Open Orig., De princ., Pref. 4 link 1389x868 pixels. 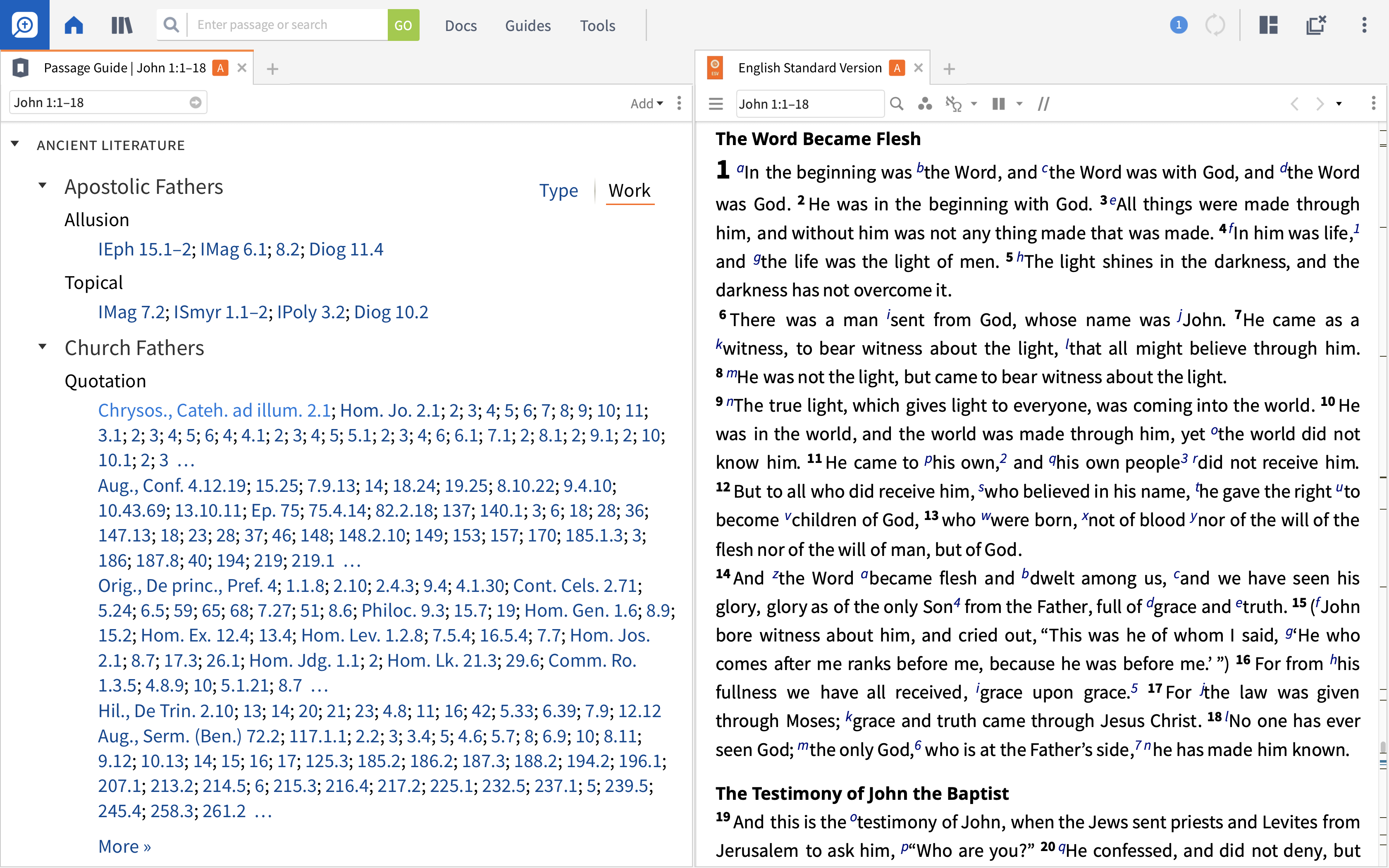(187, 586)
